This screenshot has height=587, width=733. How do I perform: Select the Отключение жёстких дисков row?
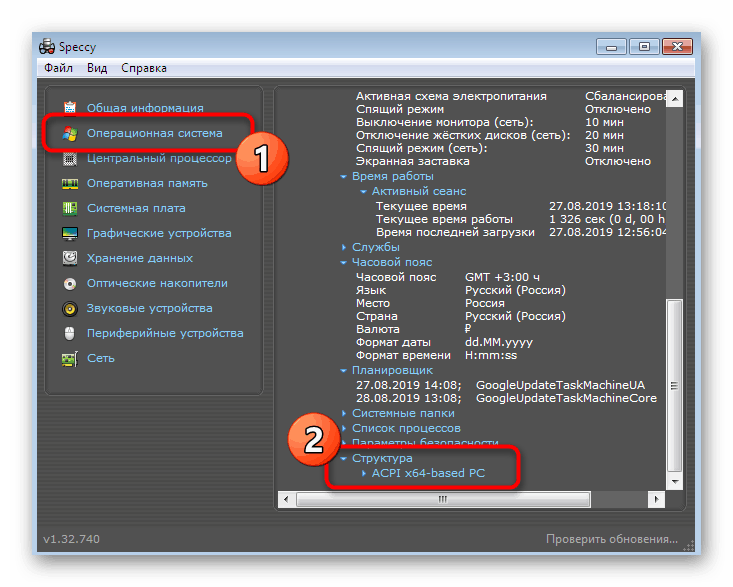tap(489, 136)
